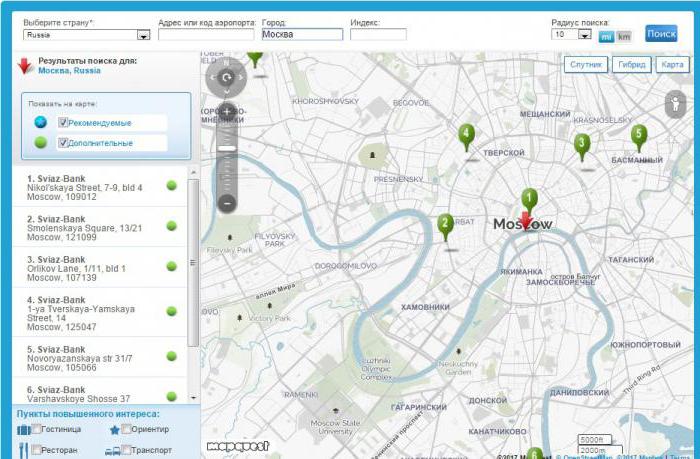Screen dimensions: 700x459
Task: Click map marker number 2
Action: tap(445, 225)
